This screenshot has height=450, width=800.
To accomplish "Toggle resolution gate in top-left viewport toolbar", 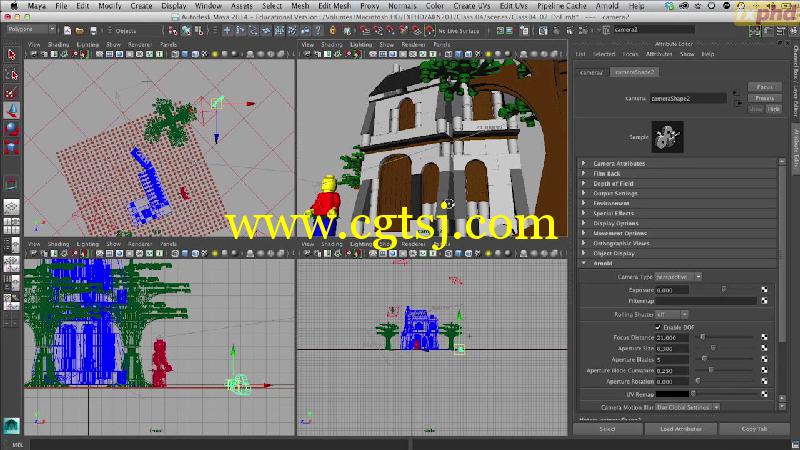I will 120,54.
